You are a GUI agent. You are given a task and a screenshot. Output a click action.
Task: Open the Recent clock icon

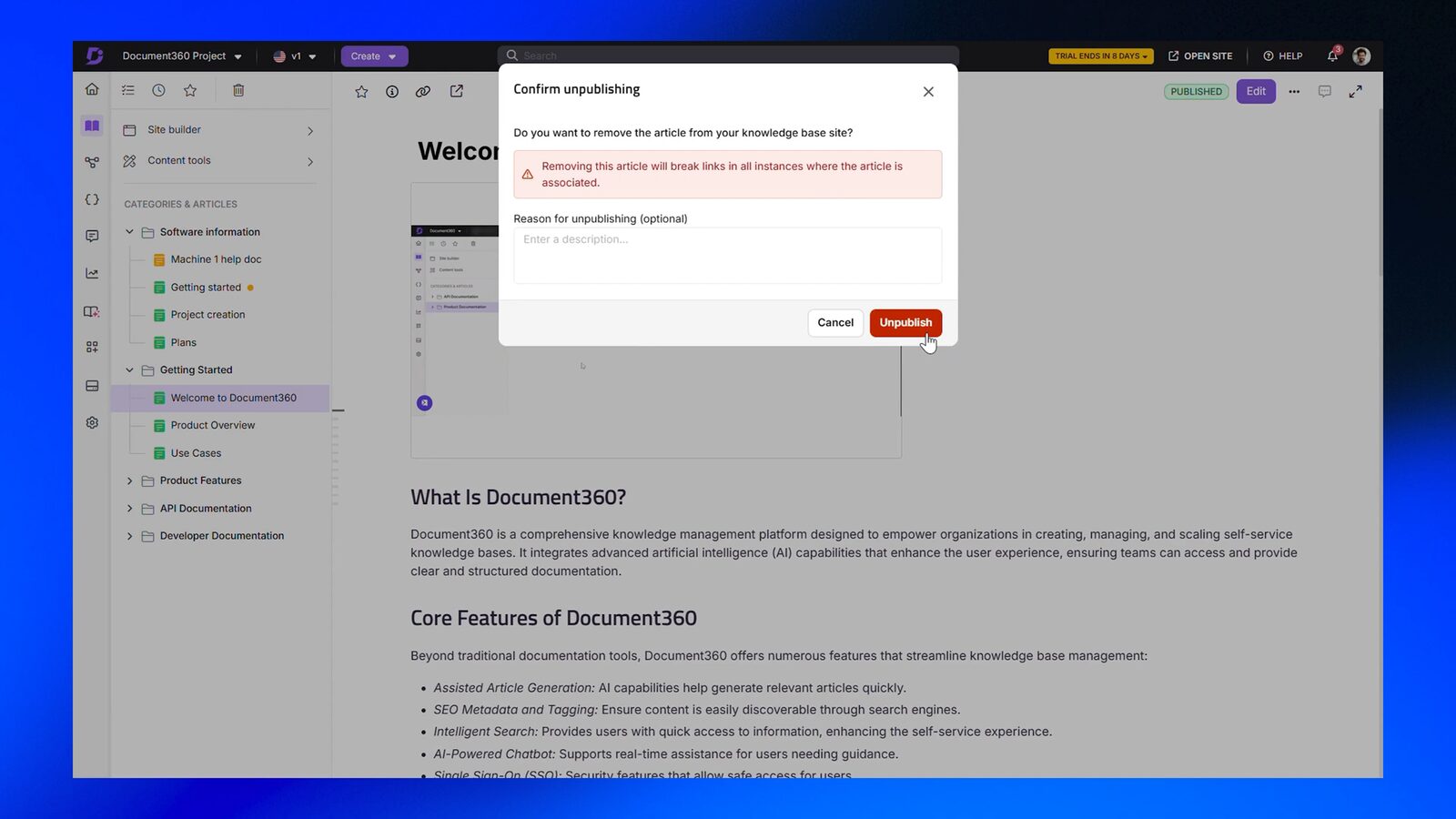[x=158, y=90]
